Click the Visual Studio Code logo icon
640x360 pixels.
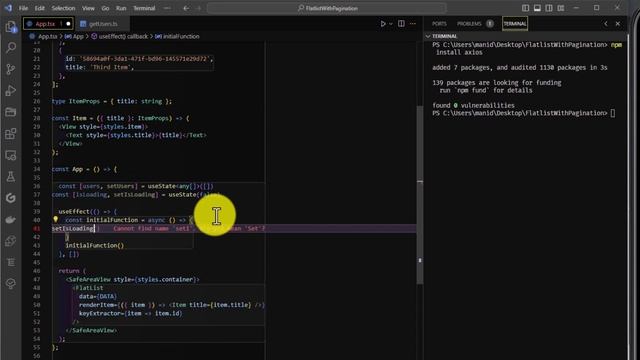(x=8, y=8)
